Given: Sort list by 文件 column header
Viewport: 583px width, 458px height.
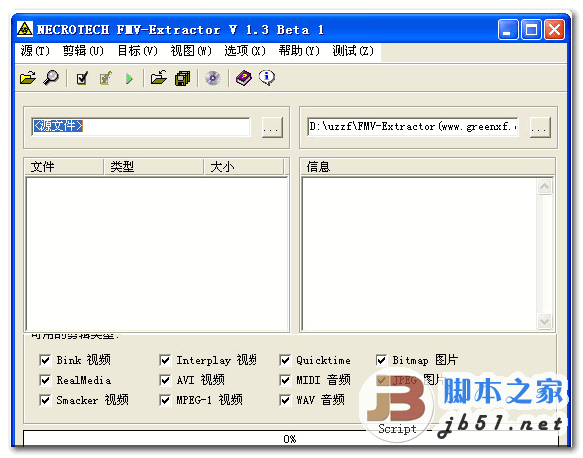Looking at the screenshot, I should coord(64,167).
